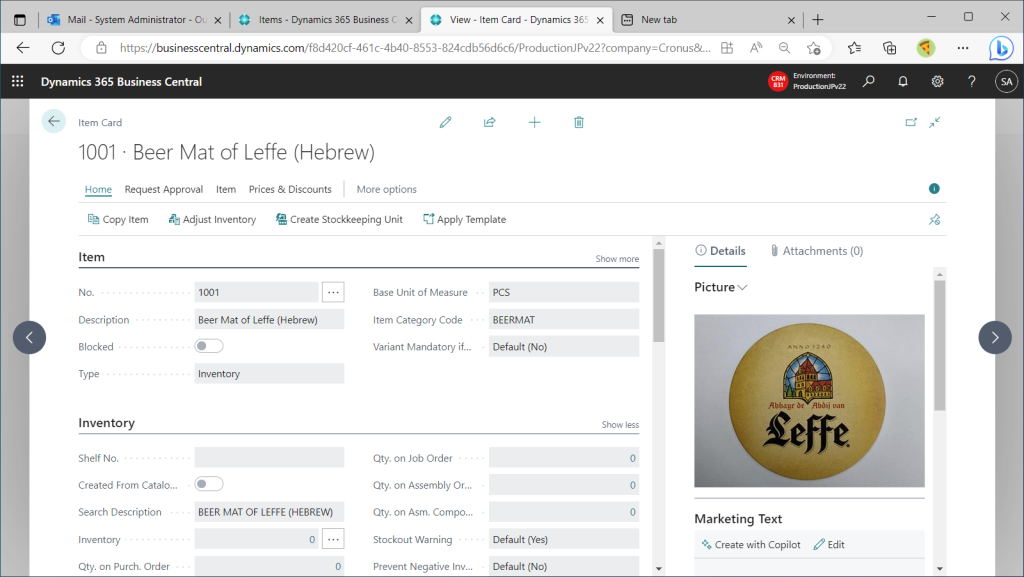Click the Description input field
Screen dimensions: 1024x577
click(268, 320)
